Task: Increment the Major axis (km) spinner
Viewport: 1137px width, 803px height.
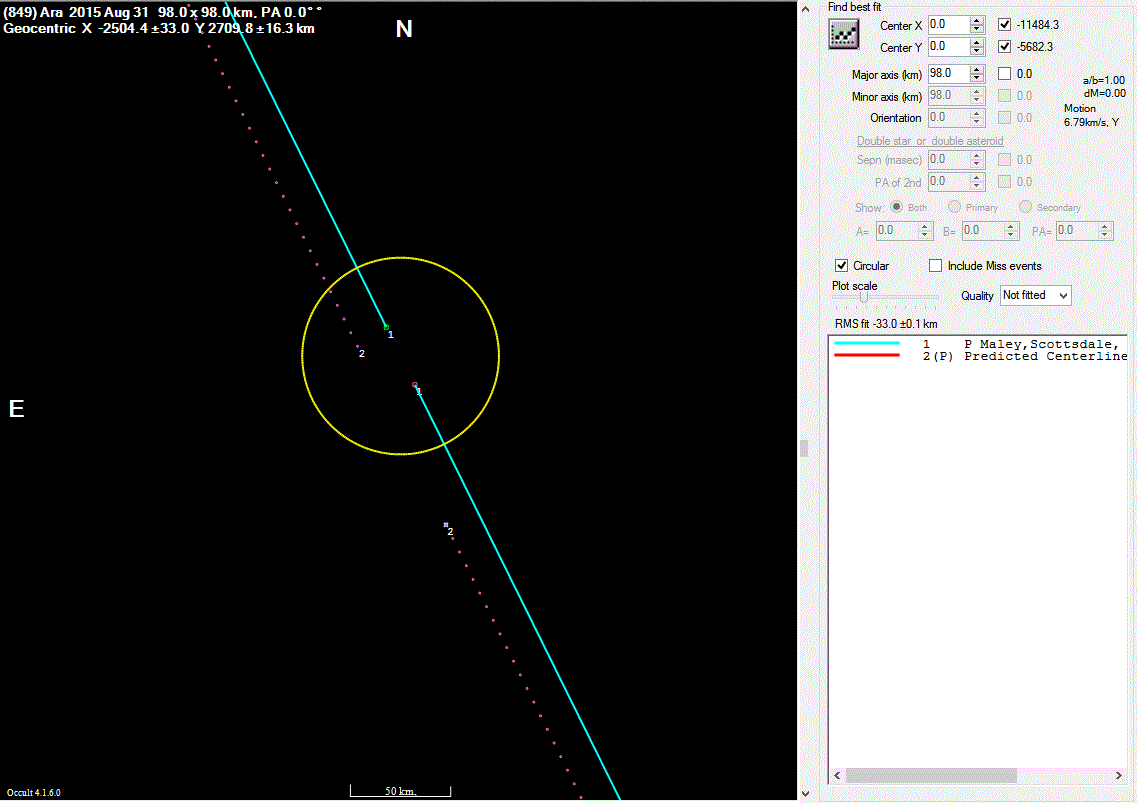Action: tap(977, 69)
